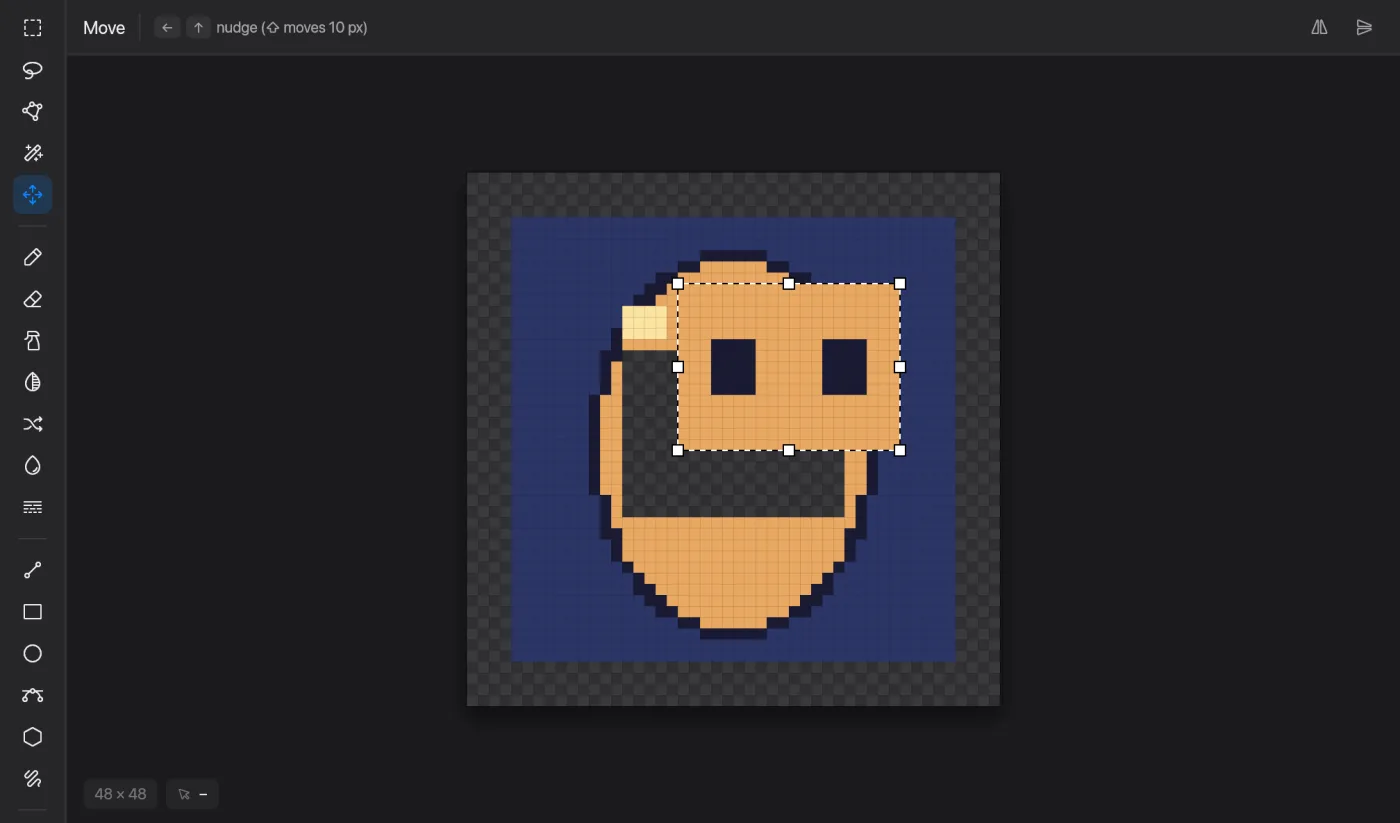Click the left arrow nudge key hint
Viewport: 1400px width, 823px height.
167,28
